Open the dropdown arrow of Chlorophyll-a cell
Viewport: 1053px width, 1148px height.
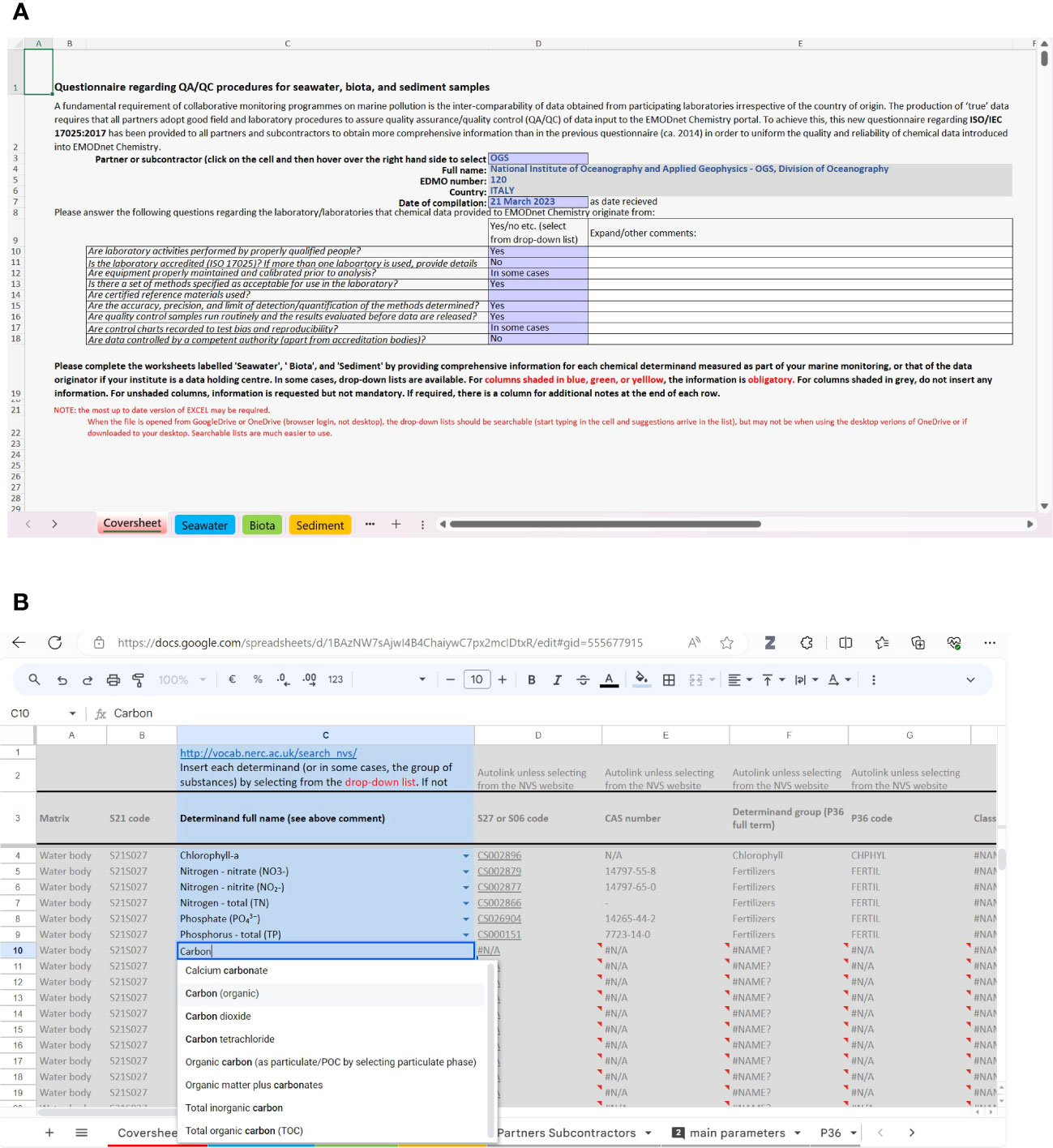(466, 856)
